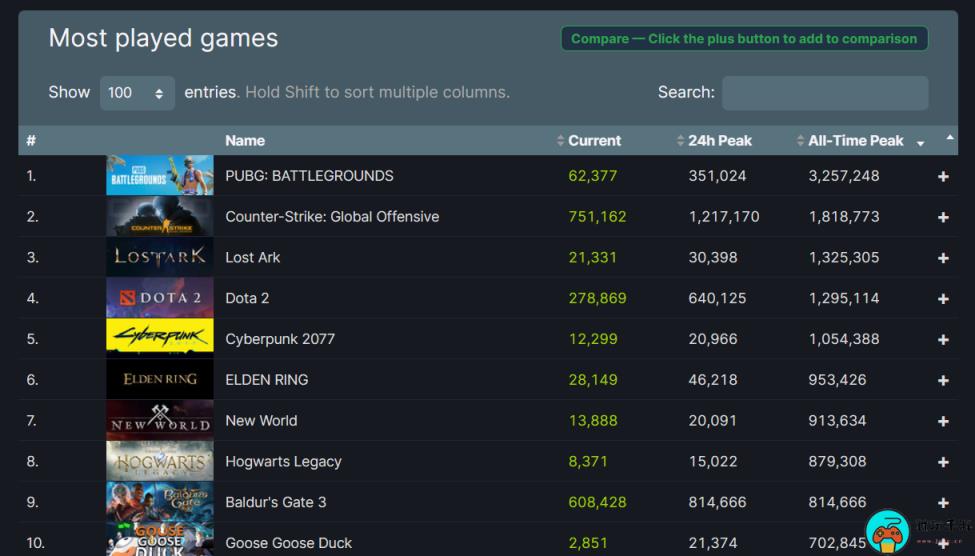Viewport: 975px width, 556px height.
Task: Open the Lost Ark game link
Action: (252, 257)
